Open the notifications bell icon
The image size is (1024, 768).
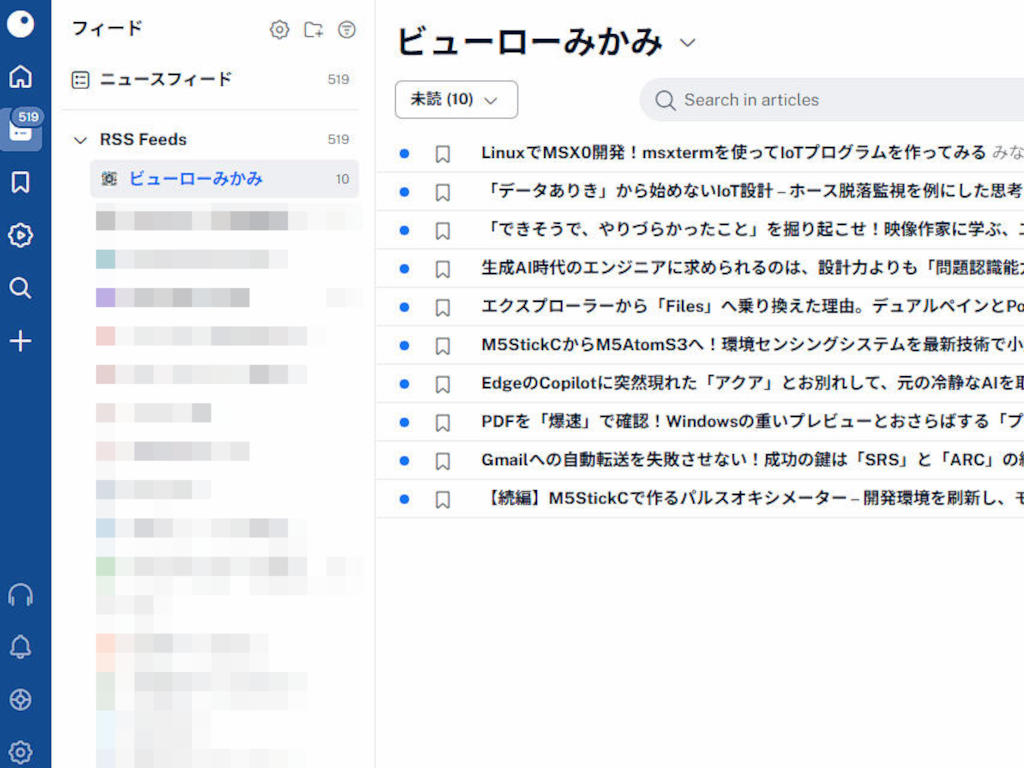[20, 647]
